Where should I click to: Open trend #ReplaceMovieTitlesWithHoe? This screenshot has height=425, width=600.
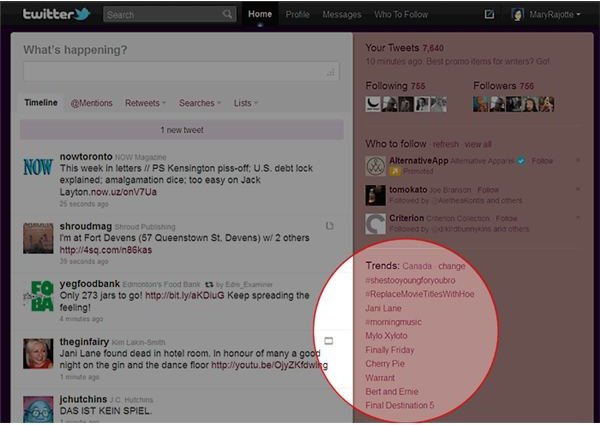coord(420,294)
